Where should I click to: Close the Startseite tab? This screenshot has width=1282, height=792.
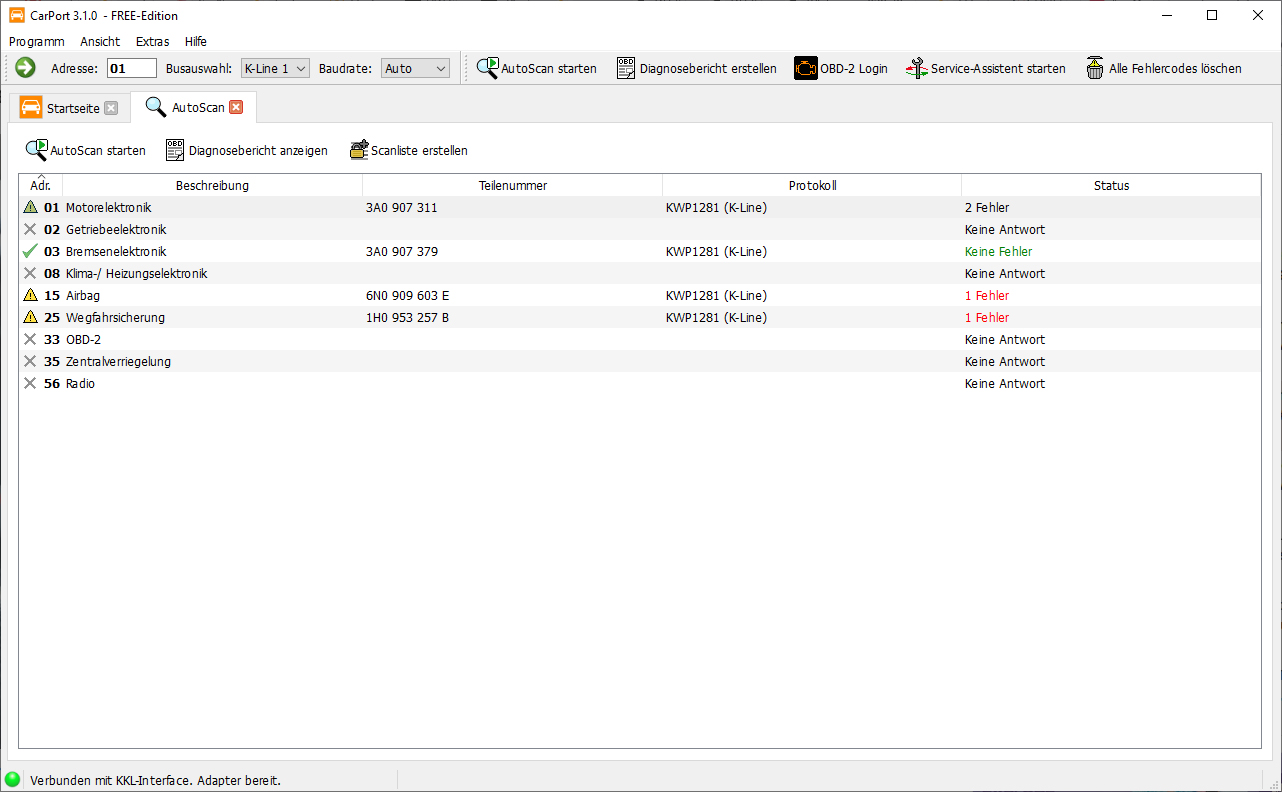click(111, 108)
